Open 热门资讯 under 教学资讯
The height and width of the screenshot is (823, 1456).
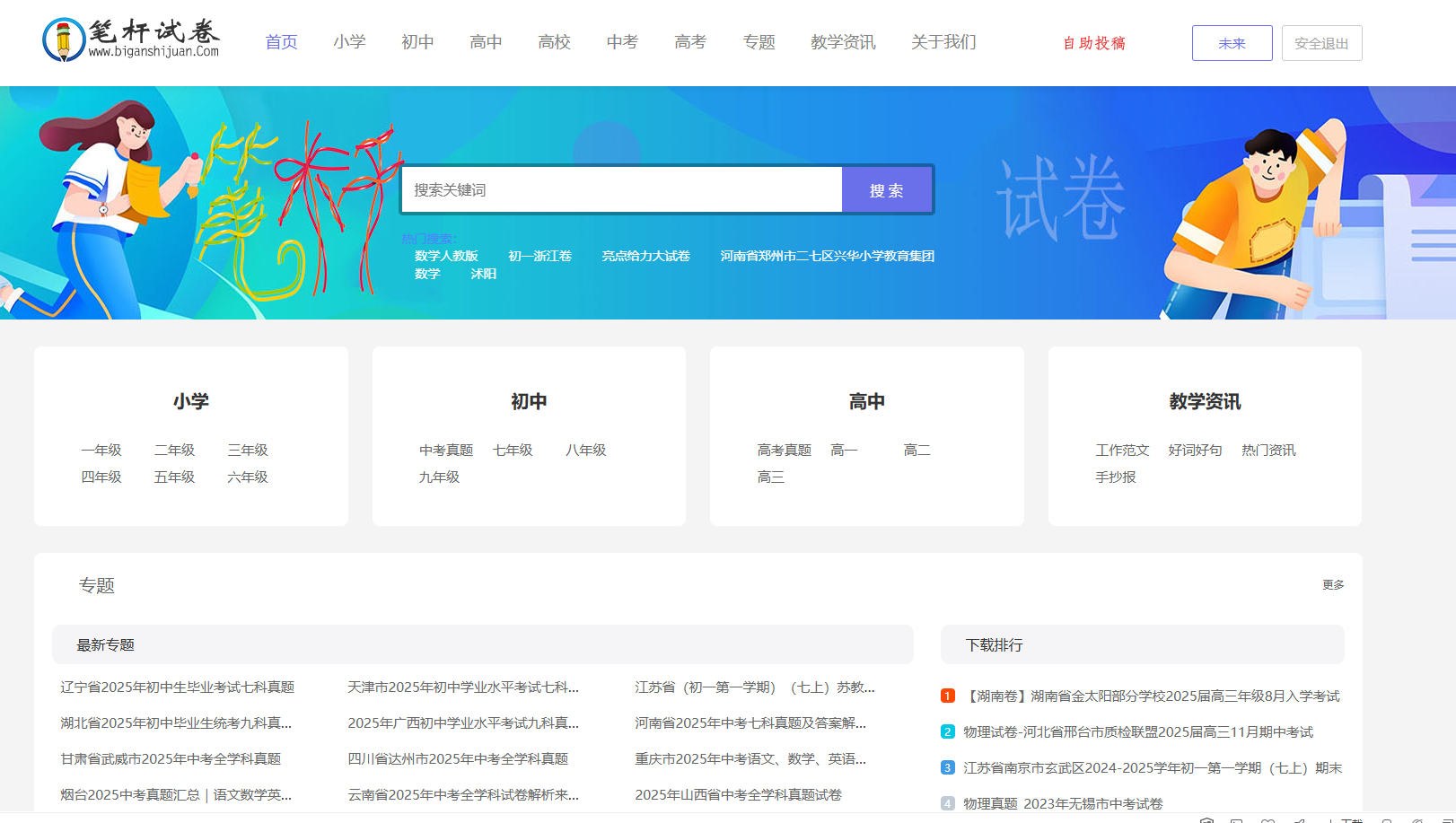pos(1268,450)
